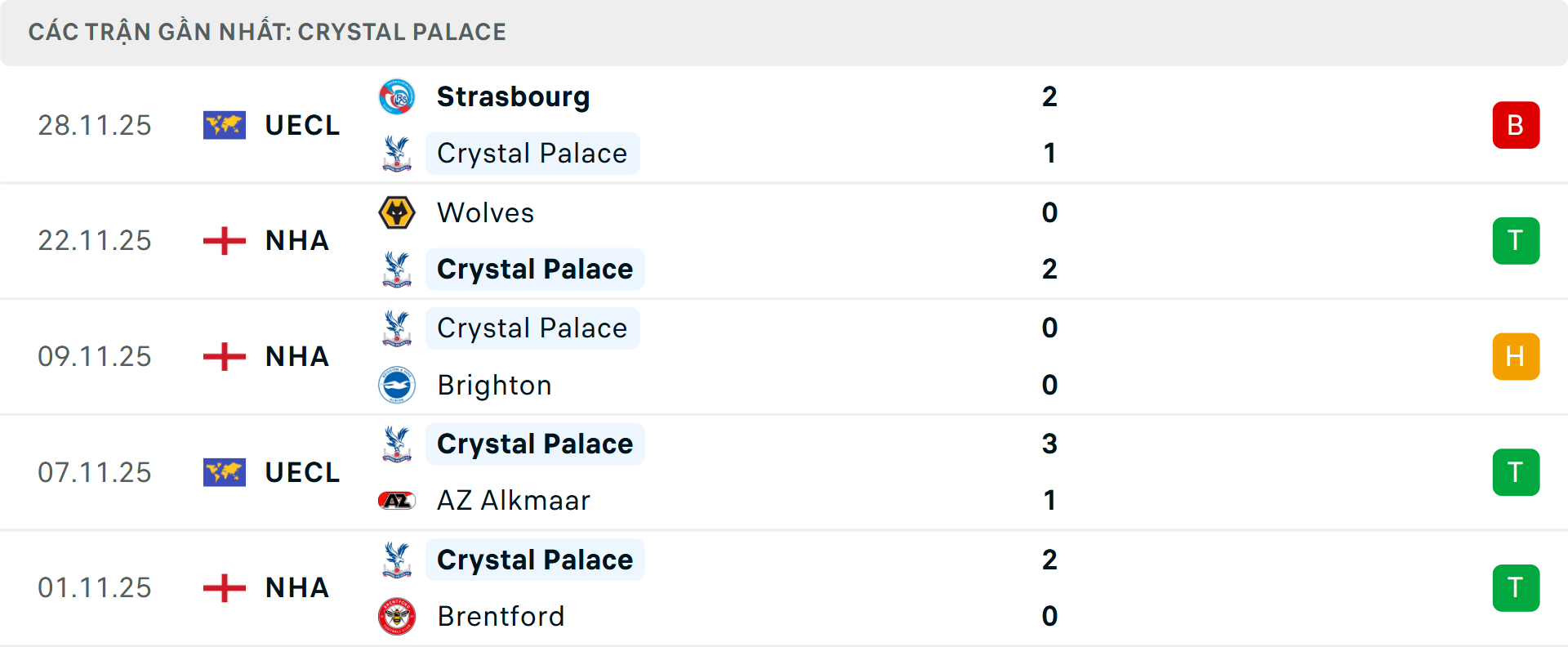The image size is (1568, 647).
Task: Click the England flag icon beside 22.11.25 NHA
Action: [224, 240]
